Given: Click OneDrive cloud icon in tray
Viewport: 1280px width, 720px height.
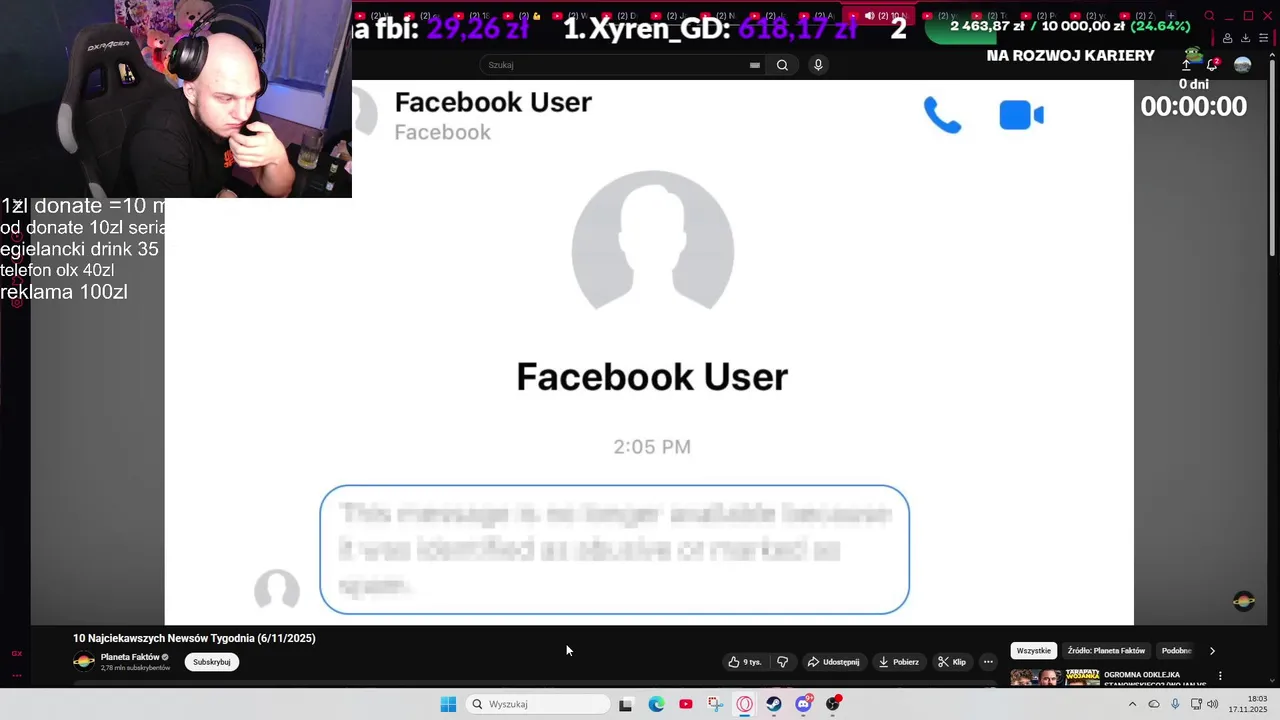Looking at the screenshot, I should [1154, 704].
